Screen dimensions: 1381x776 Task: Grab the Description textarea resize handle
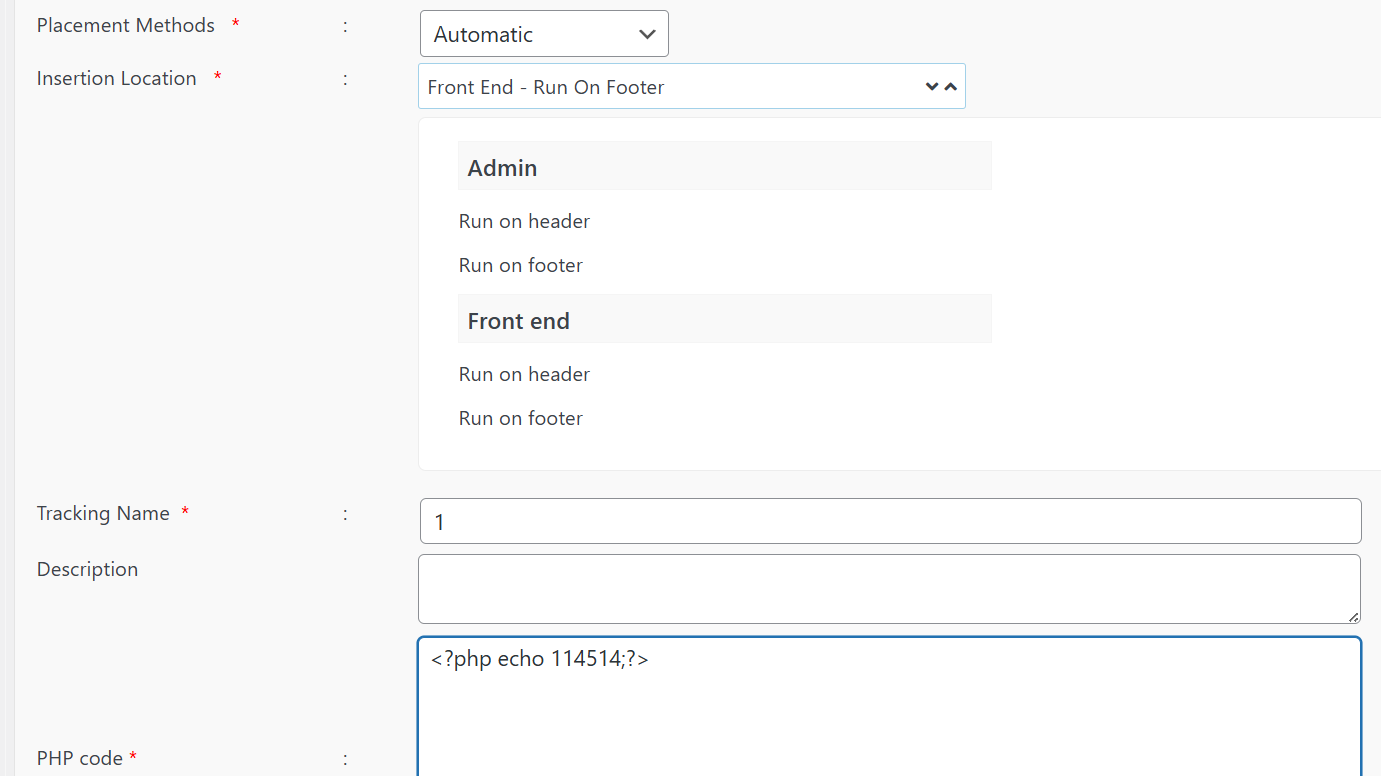1353,617
